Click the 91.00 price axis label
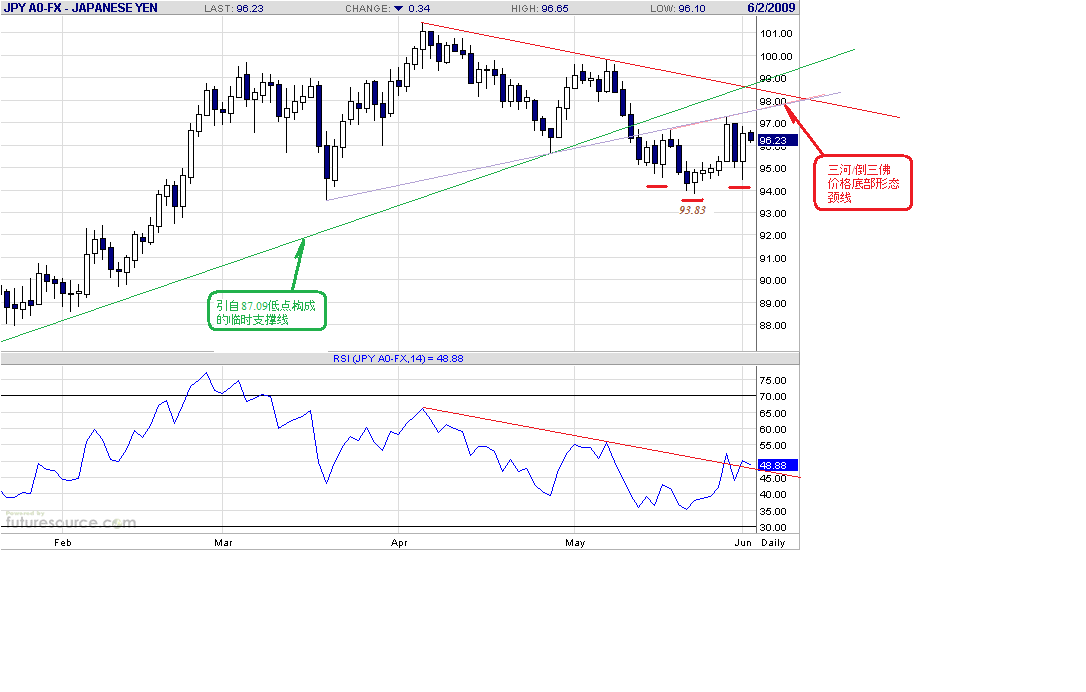This screenshot has width=1086, height=692. coord(773,258)
